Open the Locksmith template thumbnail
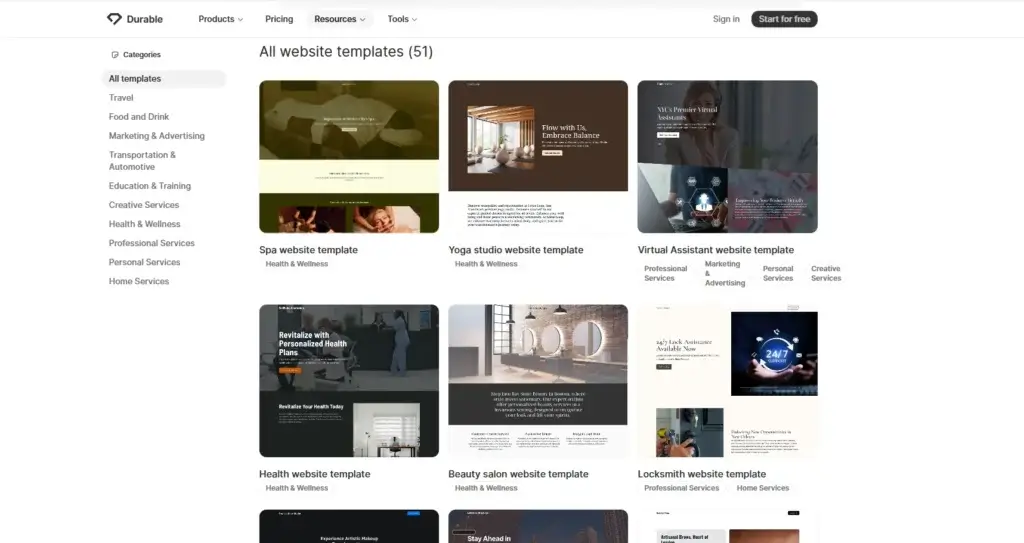The width and height of the screenshot is (1024, 543). coord(728,381)
